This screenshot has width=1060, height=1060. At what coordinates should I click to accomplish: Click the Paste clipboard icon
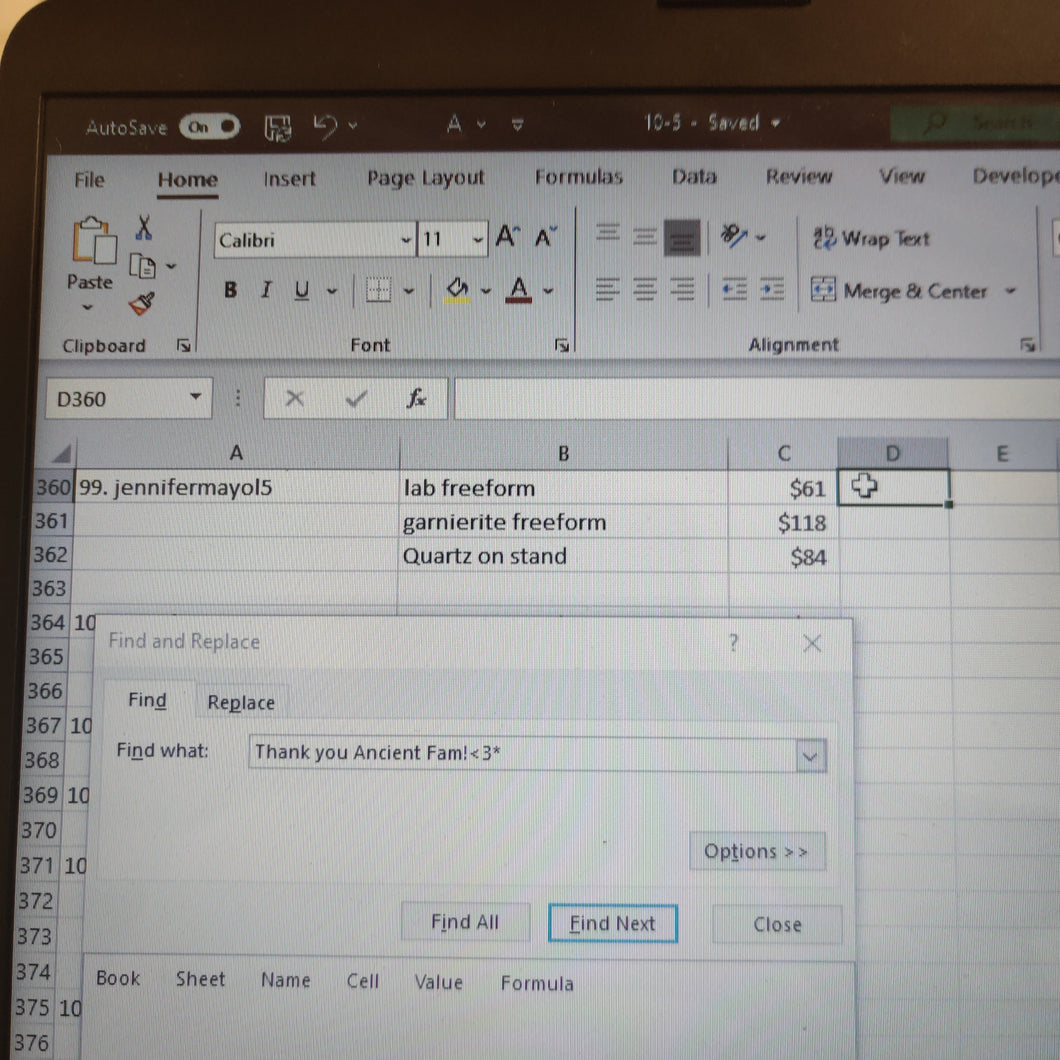tap(93, 240)
